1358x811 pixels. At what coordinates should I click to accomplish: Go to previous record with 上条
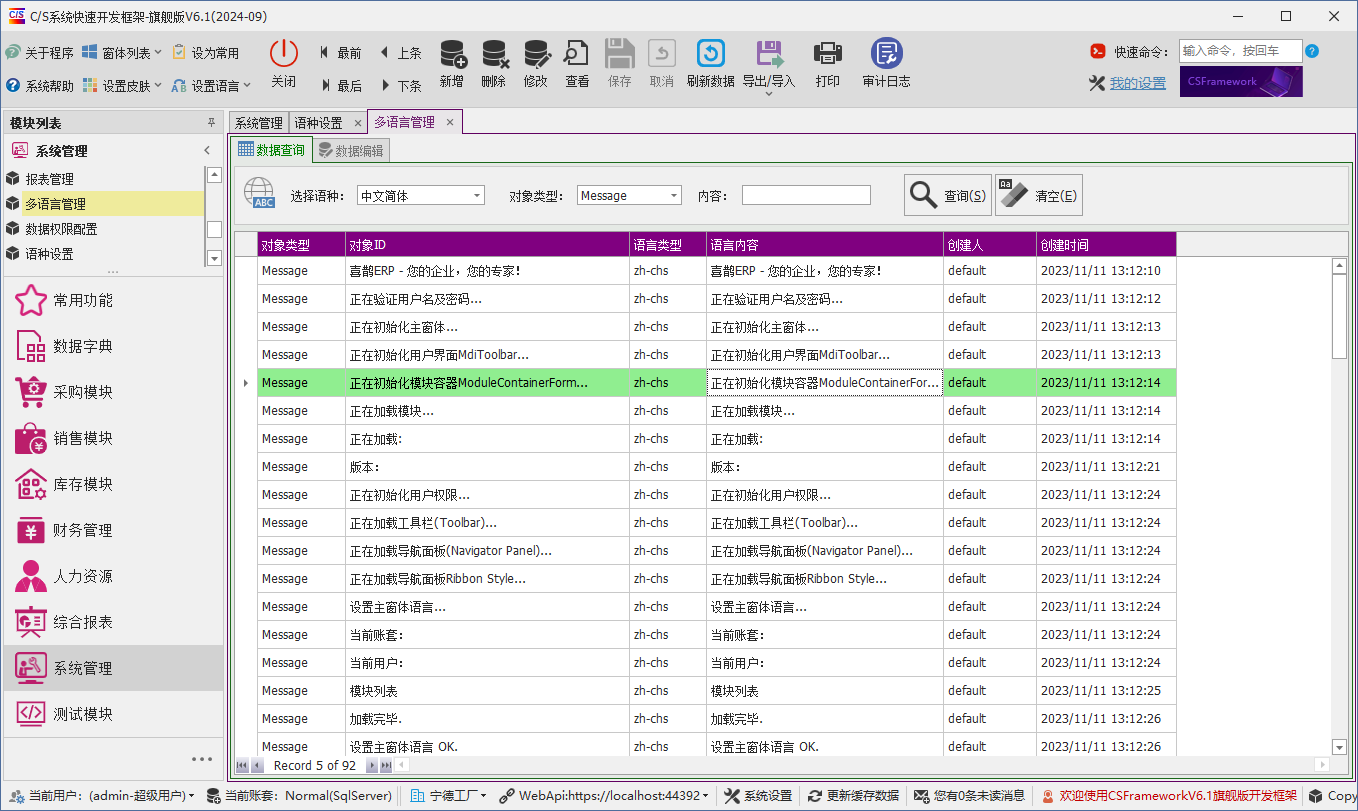400,53
